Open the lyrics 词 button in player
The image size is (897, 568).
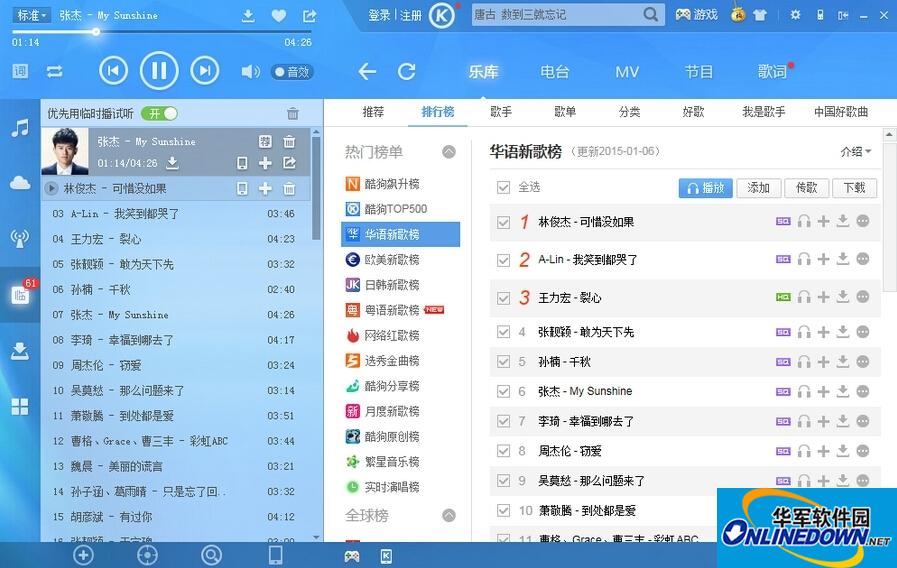click(x=20, y=71)
